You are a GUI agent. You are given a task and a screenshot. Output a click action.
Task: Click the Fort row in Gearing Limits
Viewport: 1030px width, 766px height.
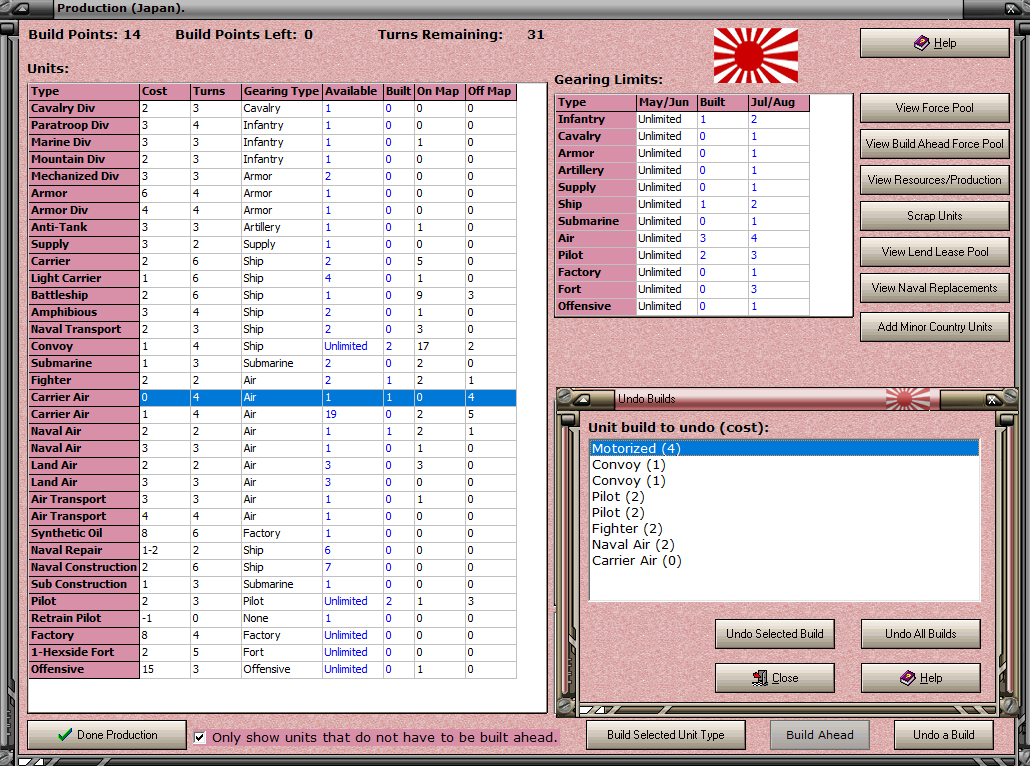click(x=683, y=289)
